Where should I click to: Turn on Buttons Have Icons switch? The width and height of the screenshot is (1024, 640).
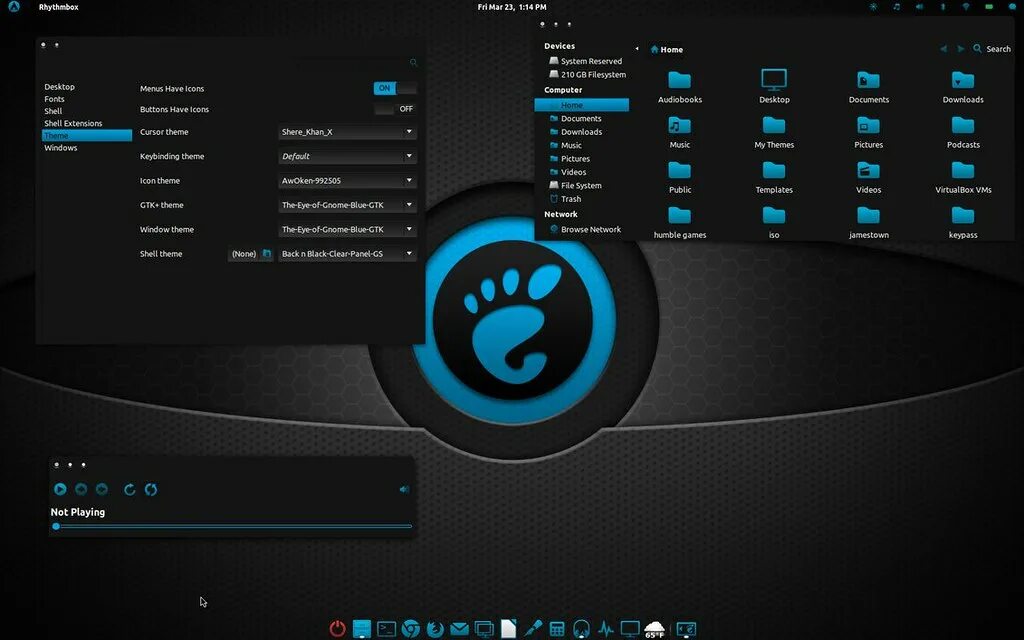point(395,109)
